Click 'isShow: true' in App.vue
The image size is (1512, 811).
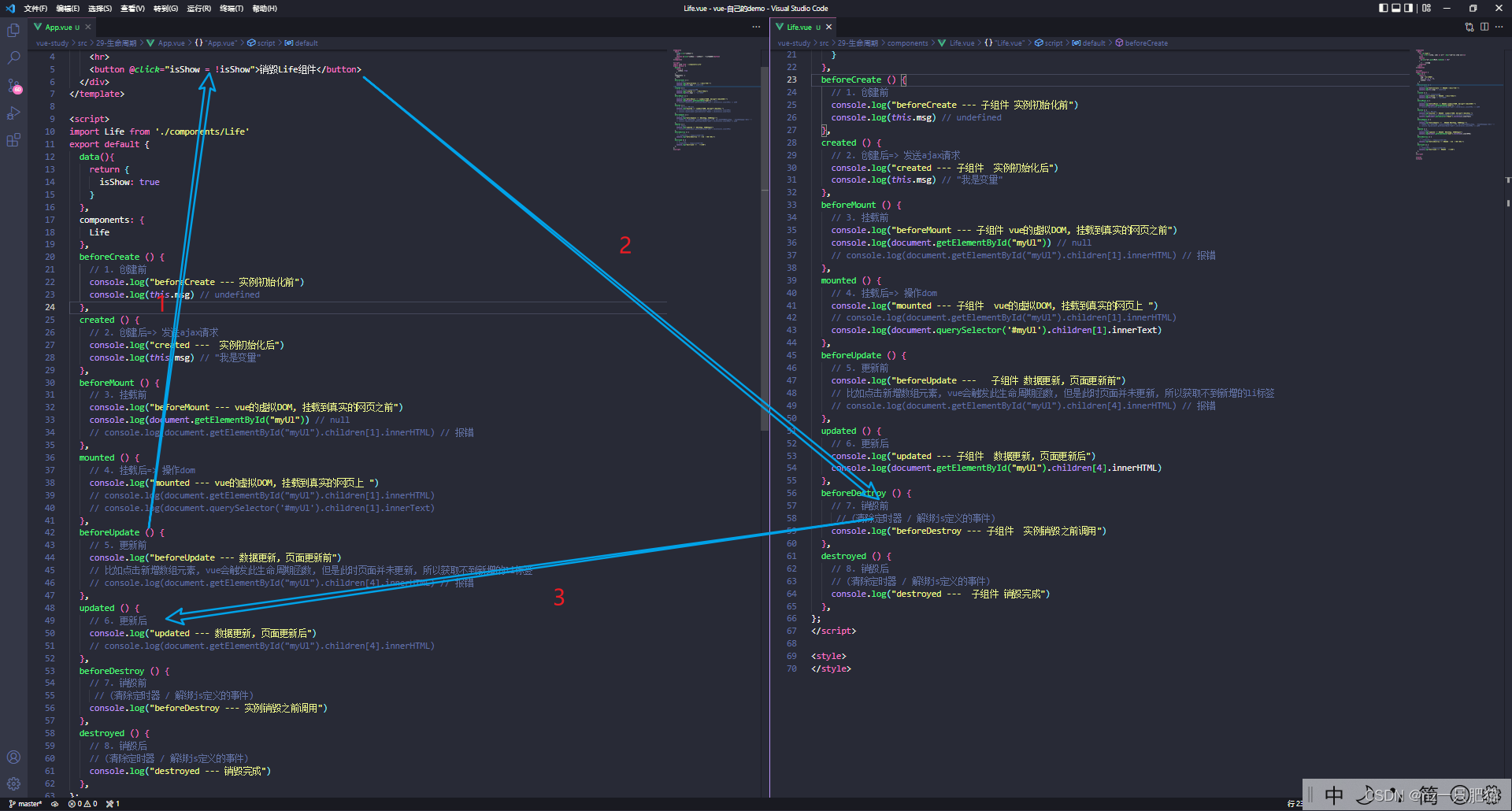pyautogui.click(x=129, y=182)
